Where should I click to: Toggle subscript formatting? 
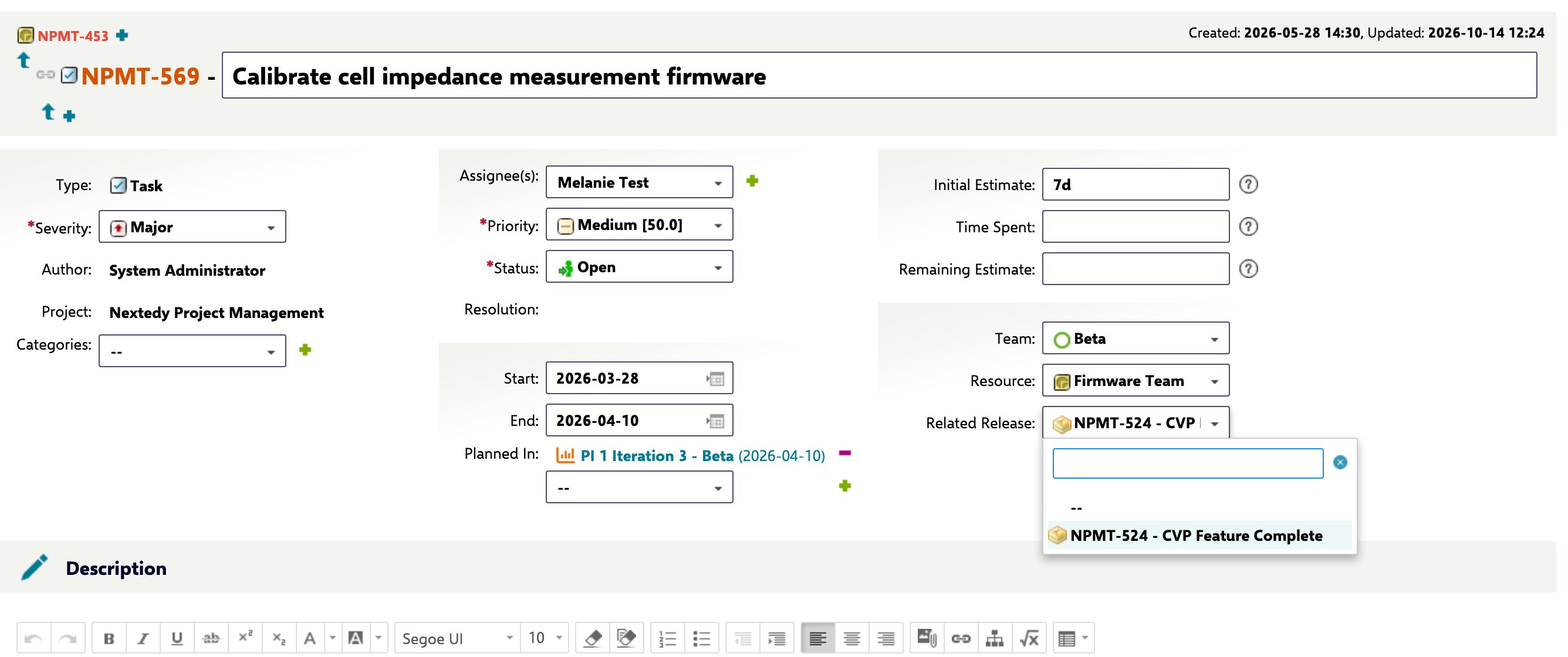pos(279,638)
